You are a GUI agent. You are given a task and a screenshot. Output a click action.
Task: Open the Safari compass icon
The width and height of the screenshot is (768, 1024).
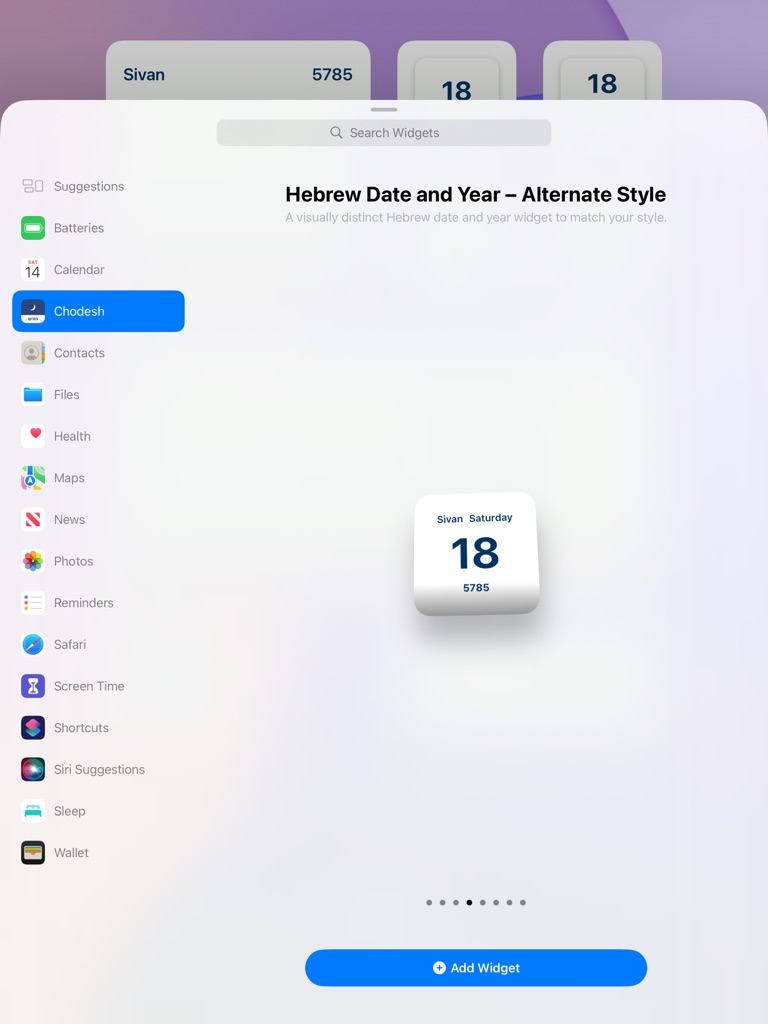33,645
